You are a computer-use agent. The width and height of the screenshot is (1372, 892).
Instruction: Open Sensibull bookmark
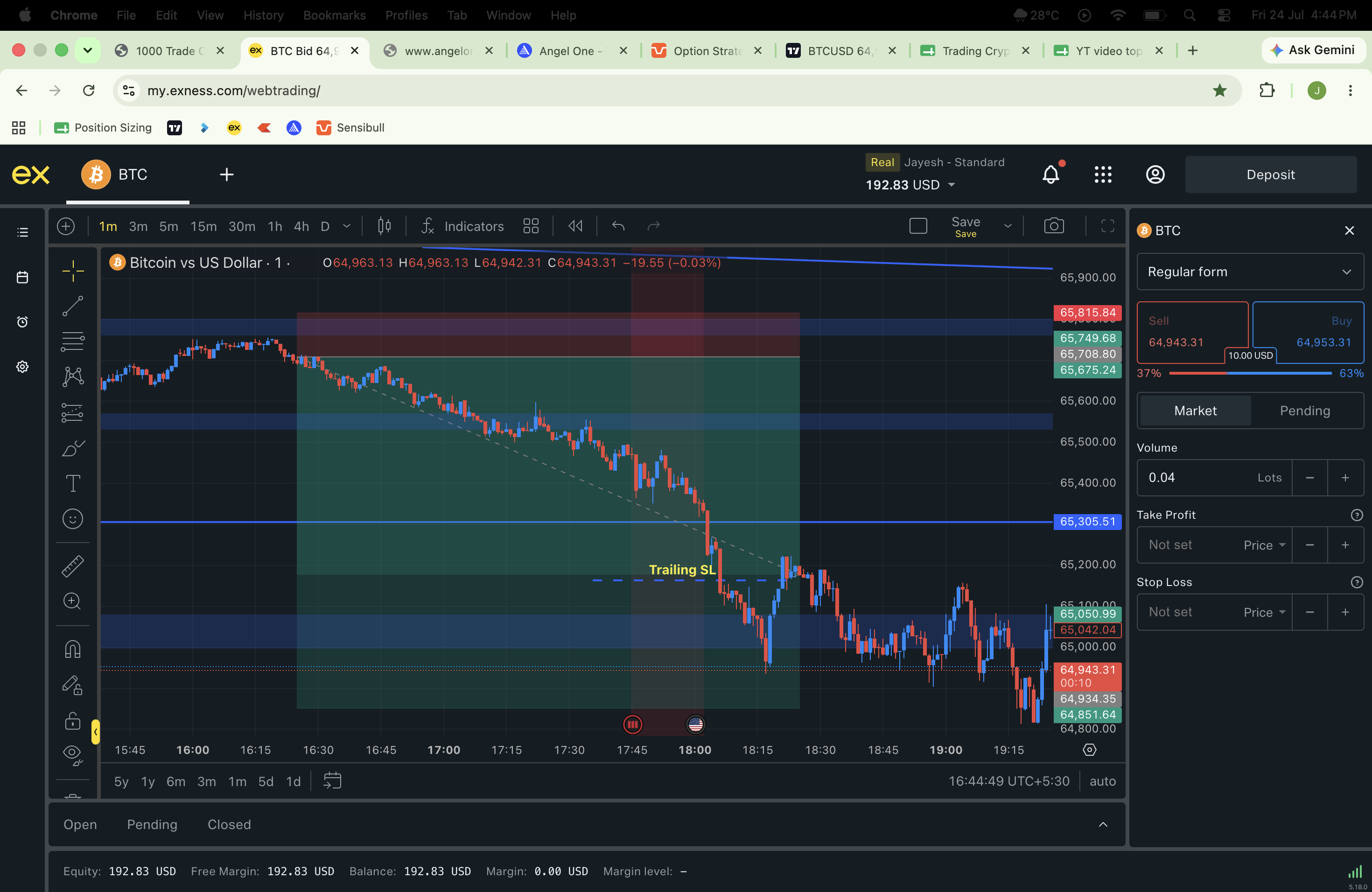pyautogui.click(x=350, y=127)
